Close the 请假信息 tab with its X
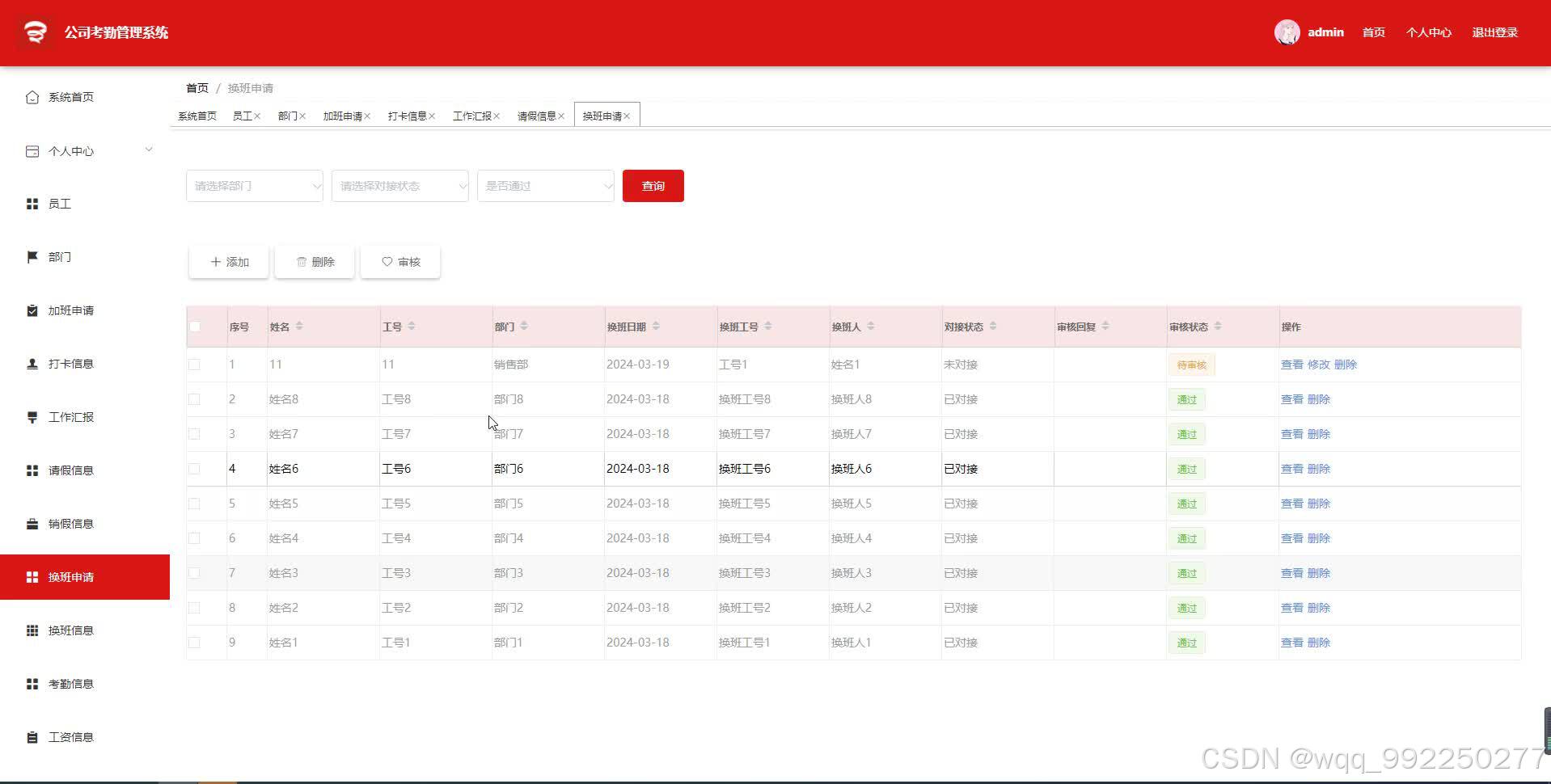The width and height of the screenshot is (1551, 784). (x=561, y=116)
